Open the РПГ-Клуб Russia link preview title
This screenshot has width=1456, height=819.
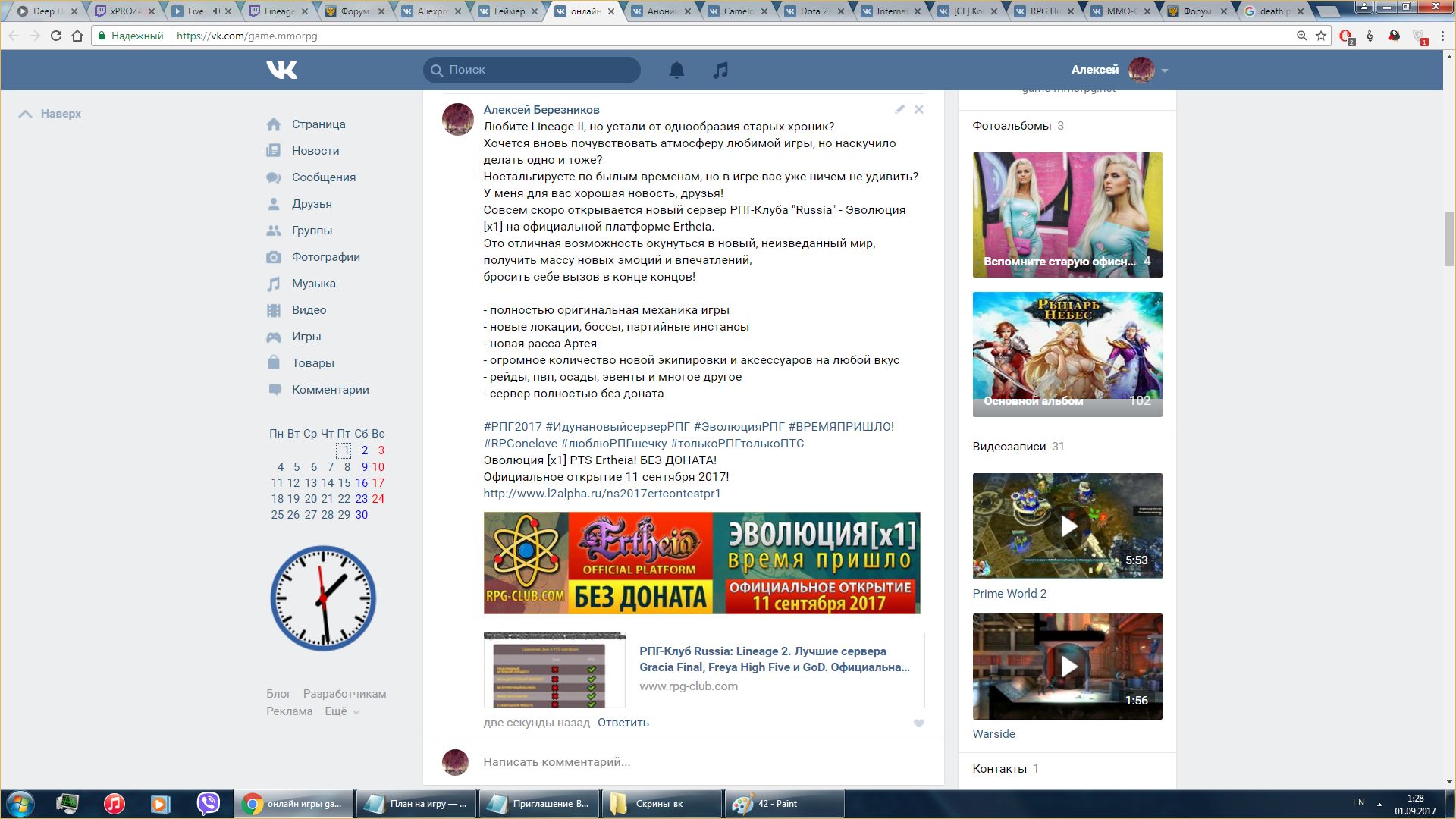point(774,659)
